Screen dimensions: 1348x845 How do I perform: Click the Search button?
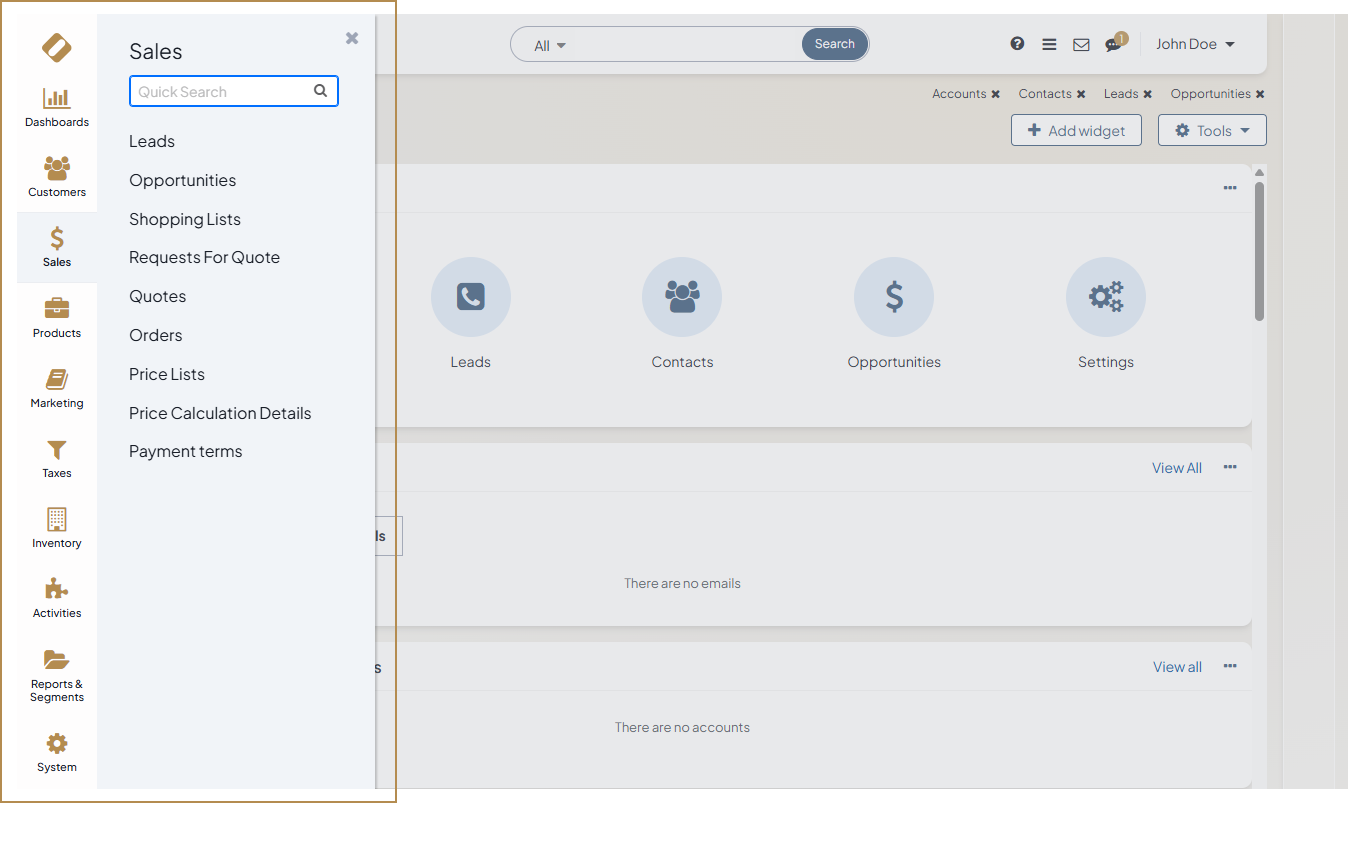[x=835, y=44]
